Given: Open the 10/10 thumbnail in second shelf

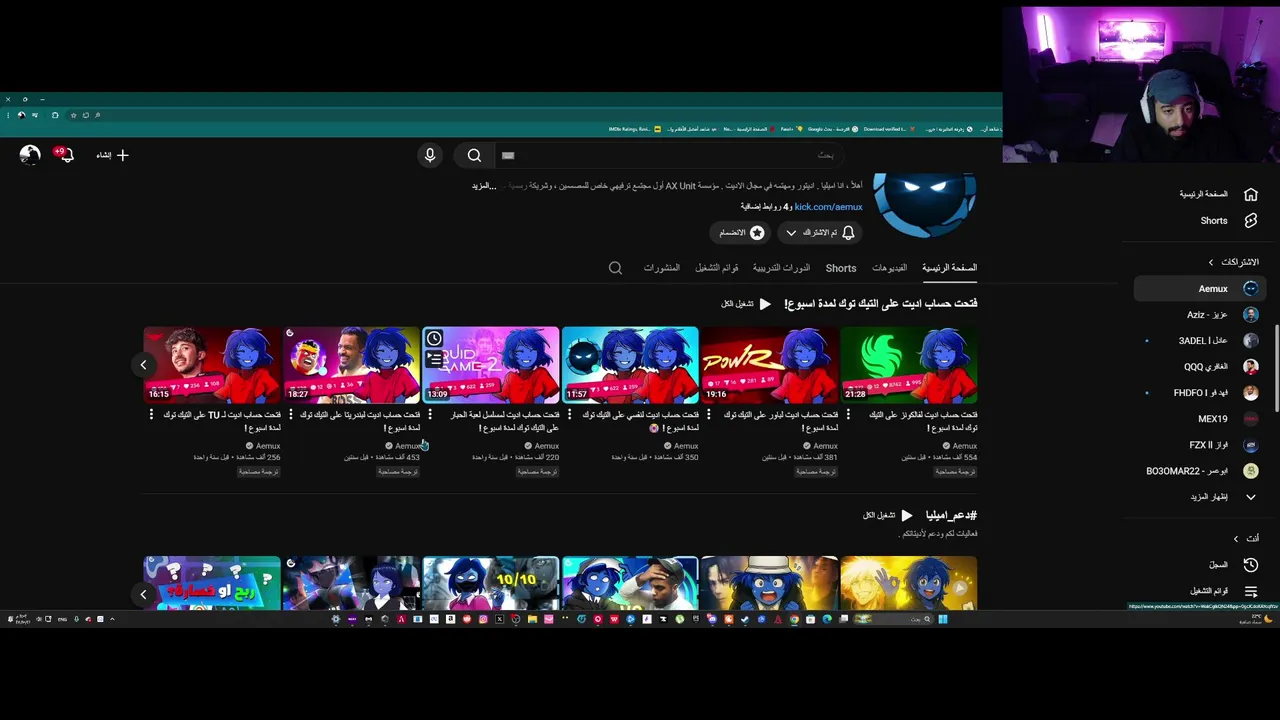Looking at the screenshot, I should coord(491,583).
